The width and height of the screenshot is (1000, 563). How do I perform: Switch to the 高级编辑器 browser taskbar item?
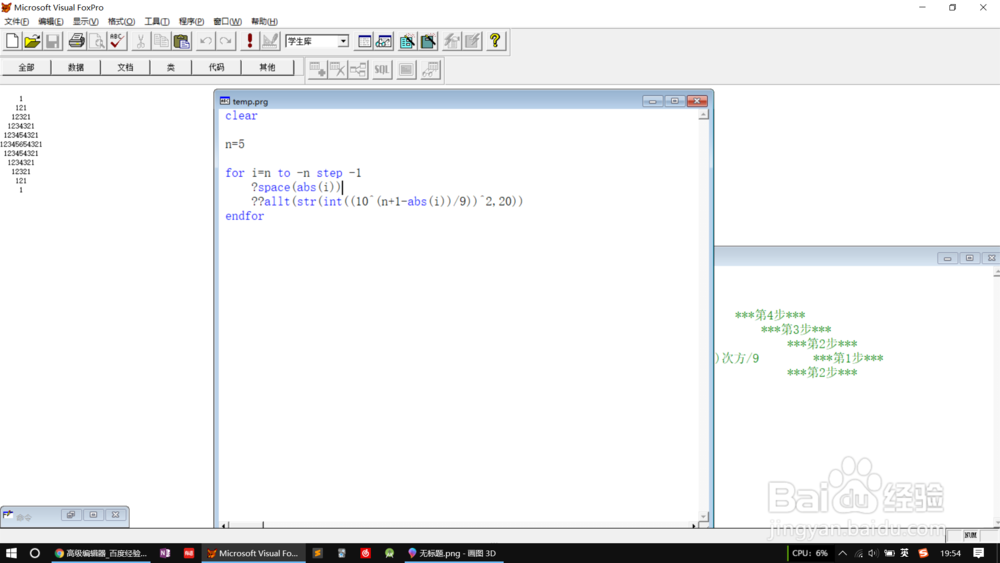point(101,553)
